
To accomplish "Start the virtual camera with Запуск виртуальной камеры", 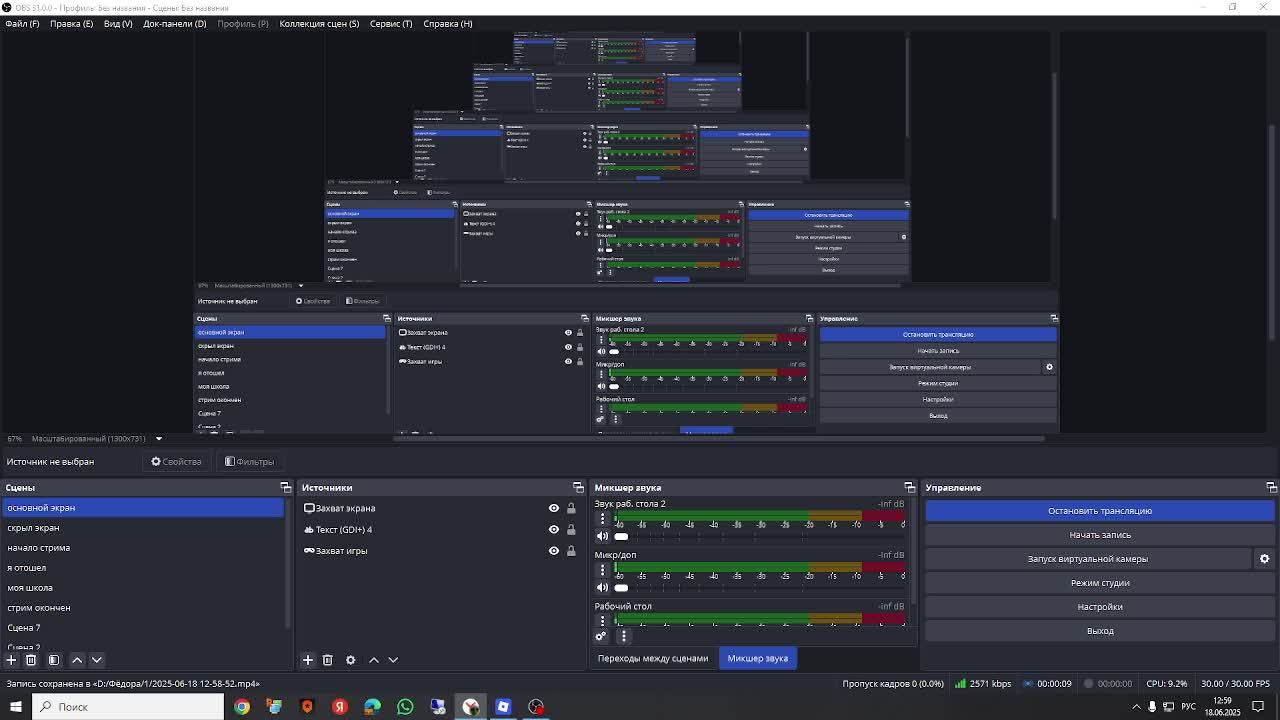I will coord(1088,559).
